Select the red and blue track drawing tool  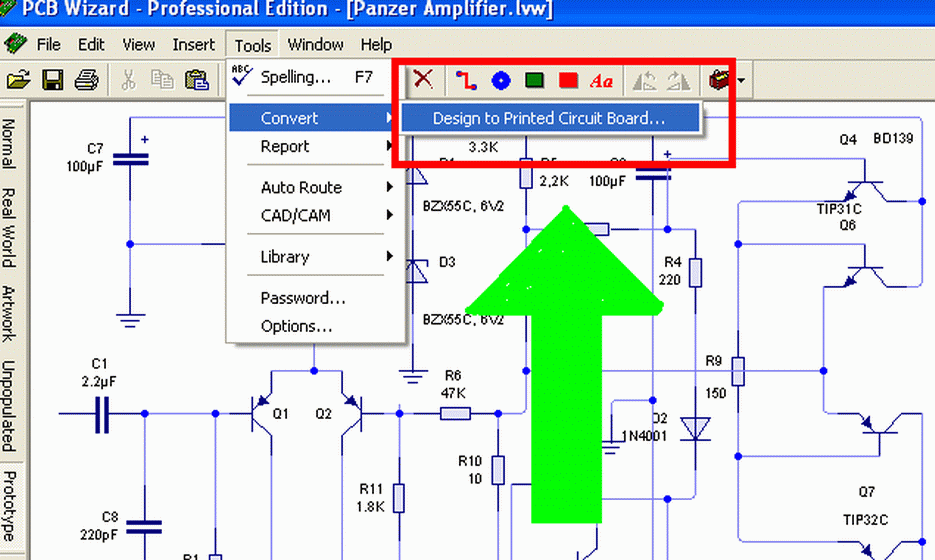(x=466, y=81)
